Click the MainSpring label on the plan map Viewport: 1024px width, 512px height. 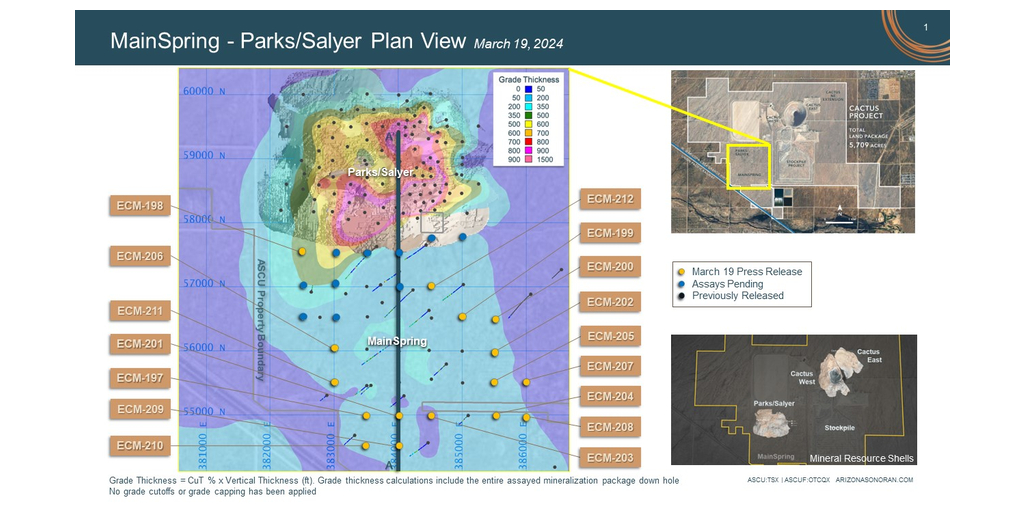pos(397,341)
